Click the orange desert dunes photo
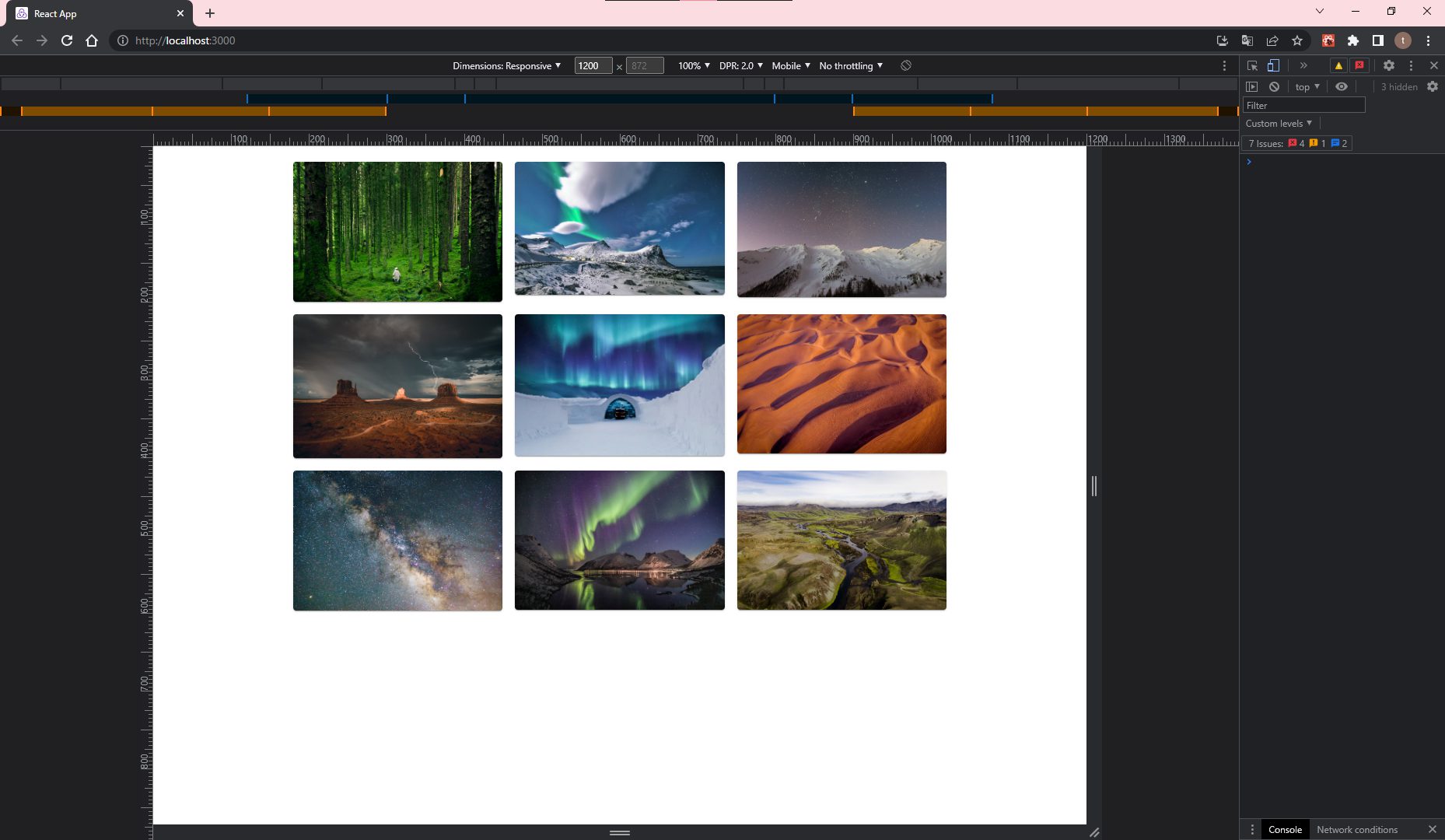1445x840 pixels. (x=841, y=383)
